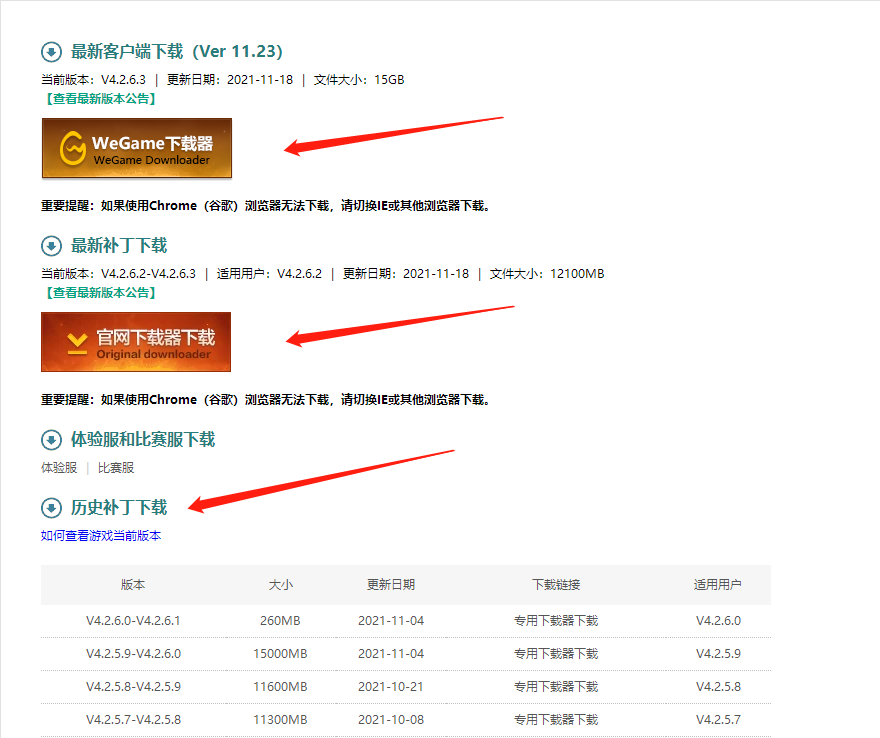This screenshot has width=880, height=738.
Task: Click 适用用户: V4.2.6.2 text
Action: click(269, 274)
